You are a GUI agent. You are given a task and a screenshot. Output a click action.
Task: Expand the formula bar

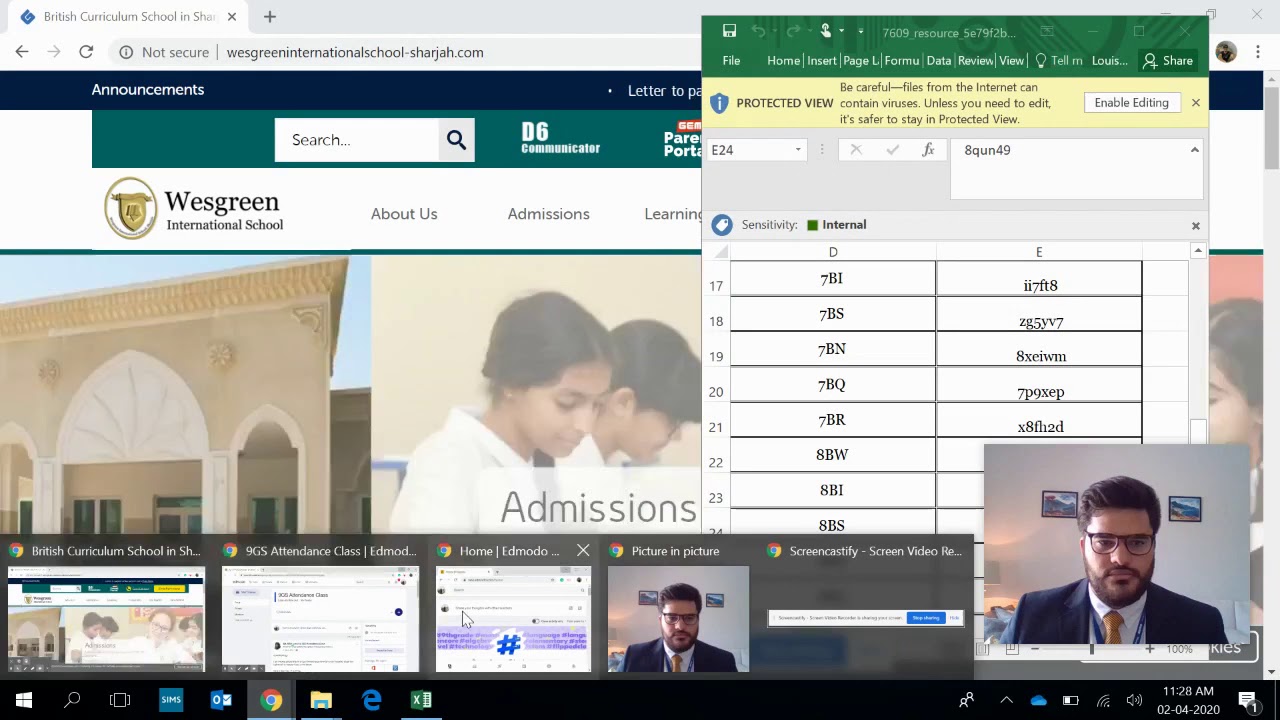click(1194, 150)
